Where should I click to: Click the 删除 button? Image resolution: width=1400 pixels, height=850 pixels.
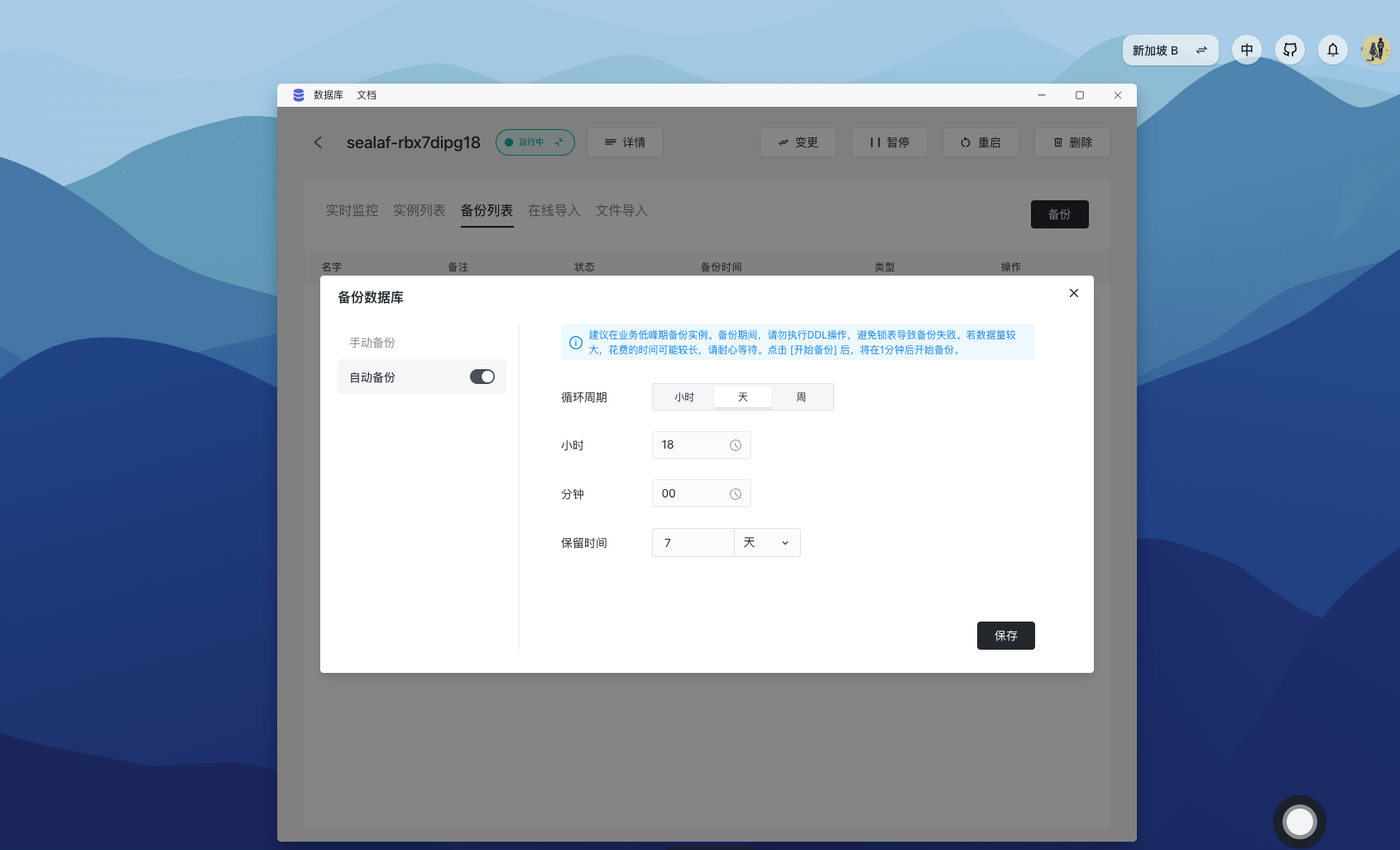(x=1072, y=142)
